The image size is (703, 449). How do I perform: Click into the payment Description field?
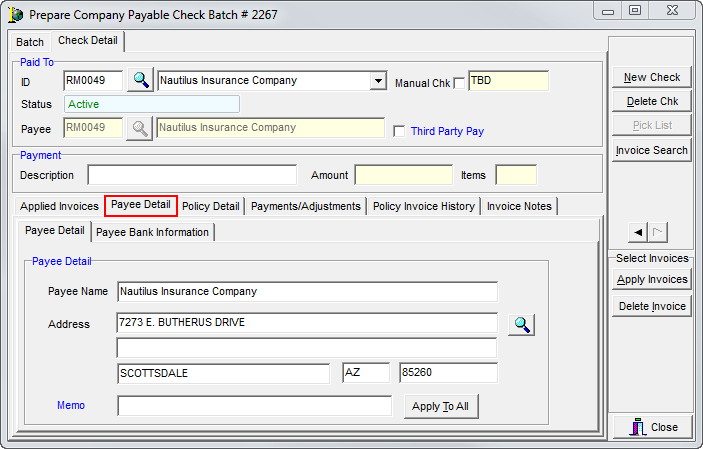[x=191, y=175]
